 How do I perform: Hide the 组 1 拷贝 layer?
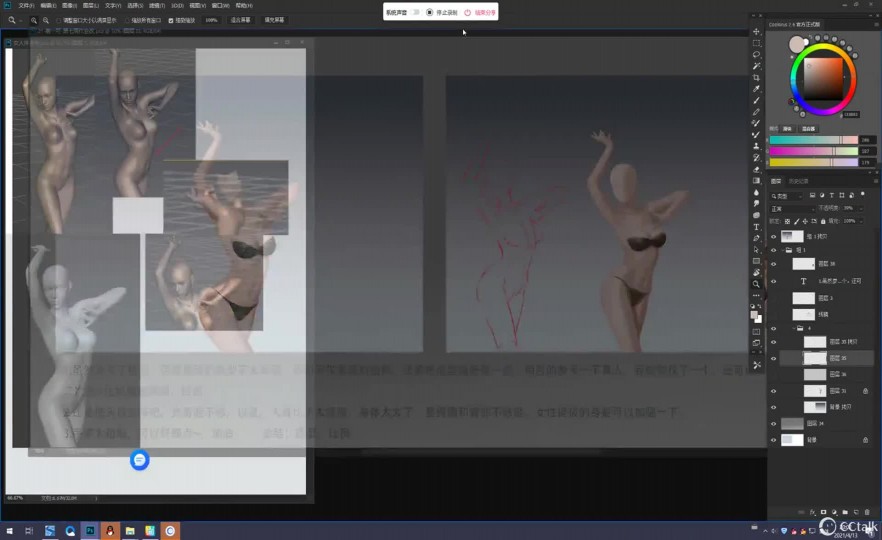point(773,236)
